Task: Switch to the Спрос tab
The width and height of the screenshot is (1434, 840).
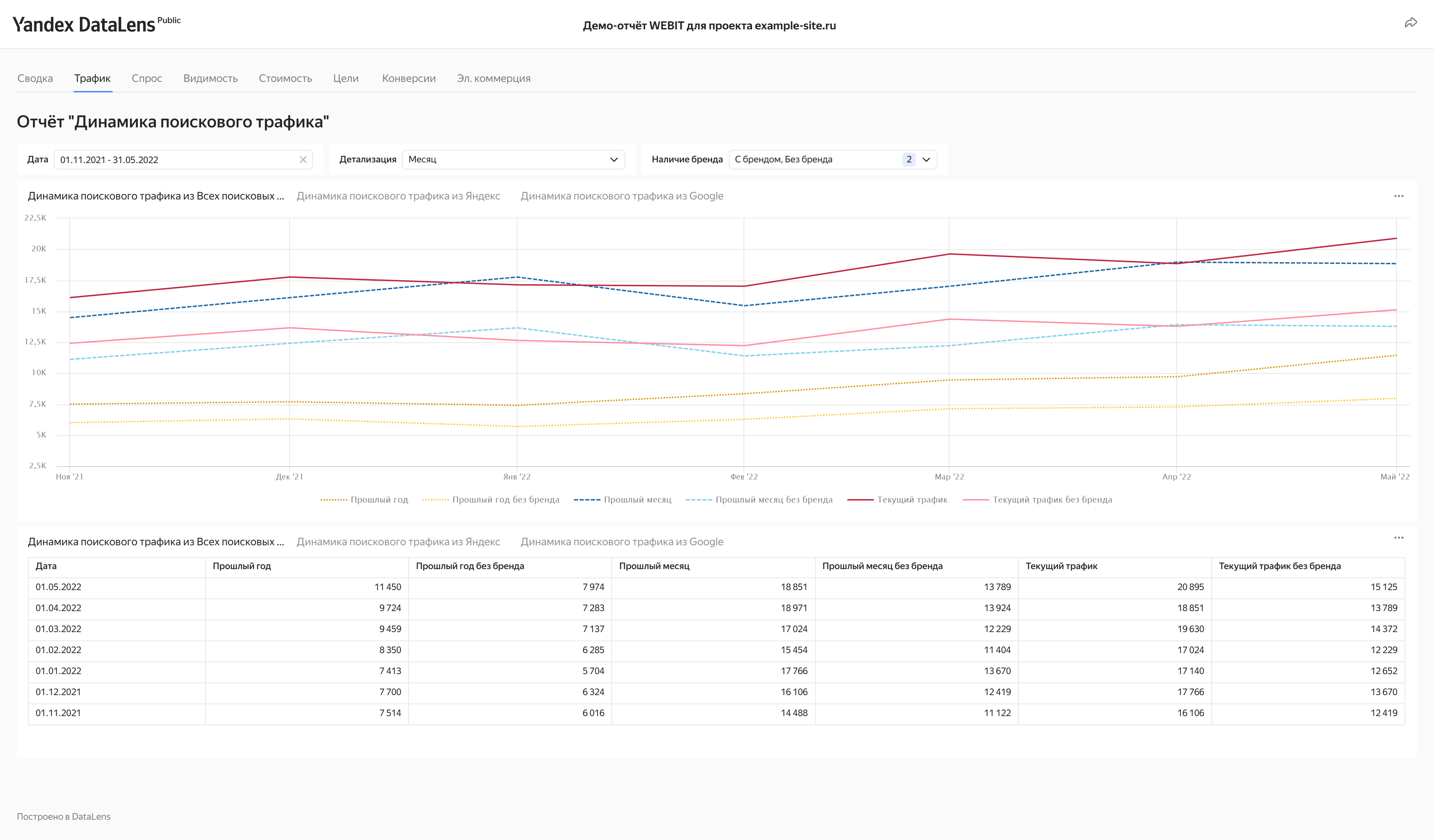Action: point(147,78)
